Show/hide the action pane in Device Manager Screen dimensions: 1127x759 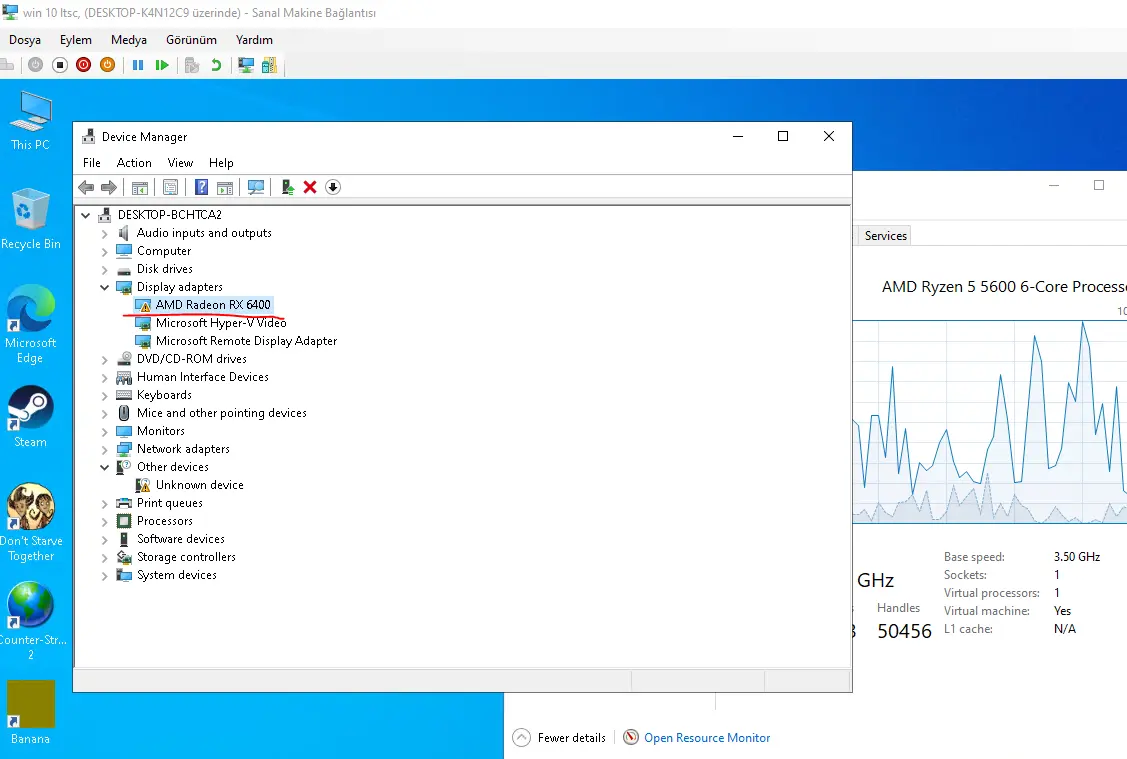[225, 188]
